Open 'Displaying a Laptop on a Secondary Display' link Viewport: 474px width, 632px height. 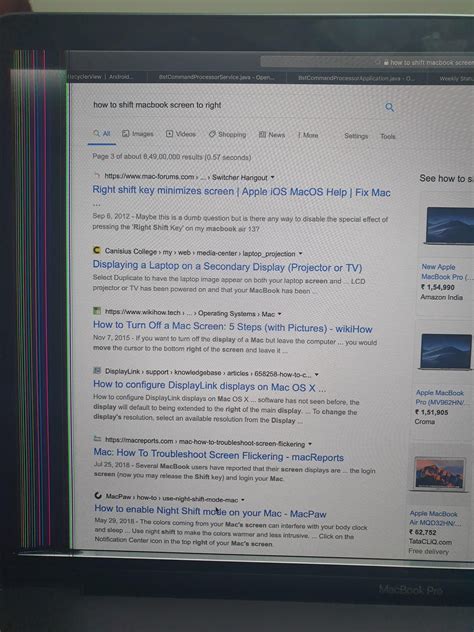click(x=227, y=266)
